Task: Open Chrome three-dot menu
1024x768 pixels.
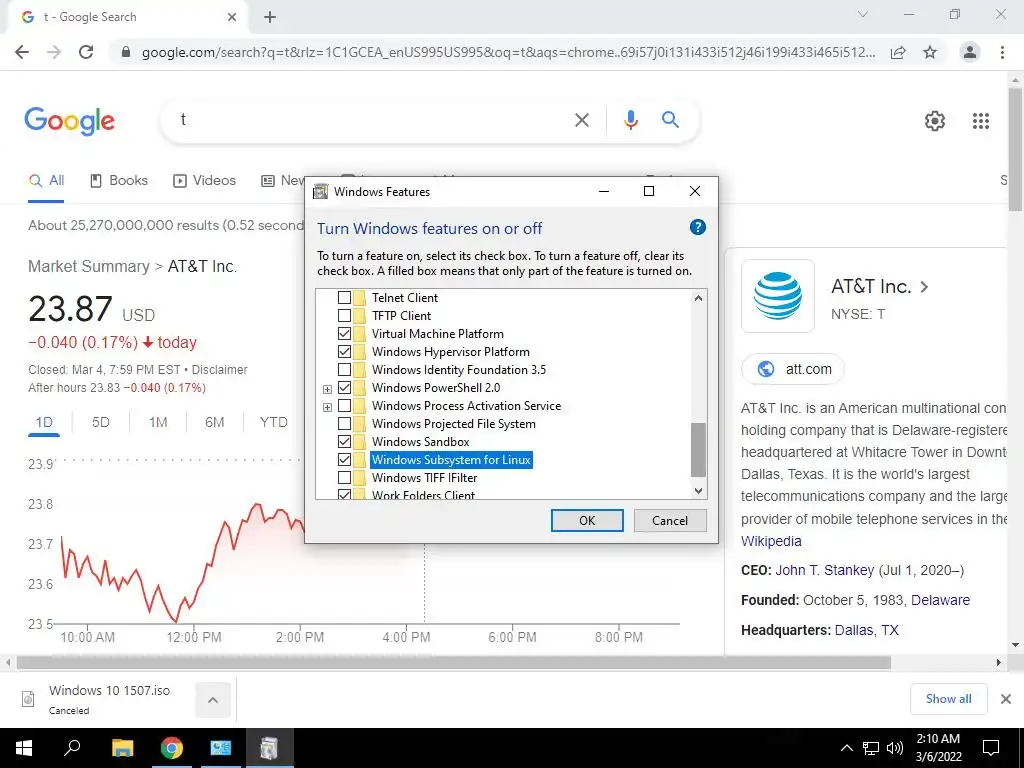Action: coord(1002,52)
